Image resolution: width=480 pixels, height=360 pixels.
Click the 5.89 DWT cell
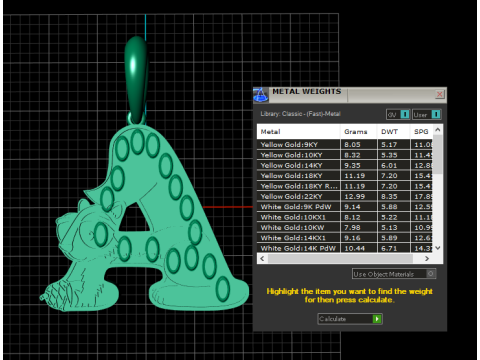(x=394, y=238)
